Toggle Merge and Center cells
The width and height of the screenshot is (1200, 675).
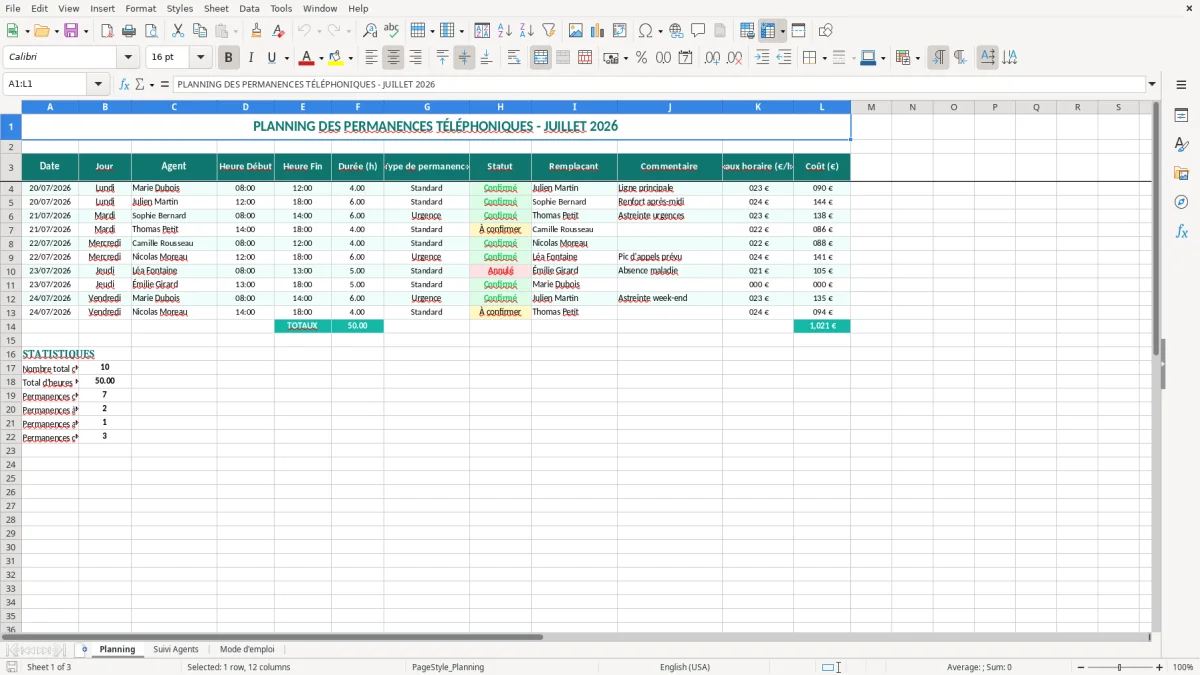pyautogui.click(x=541, y=58)
